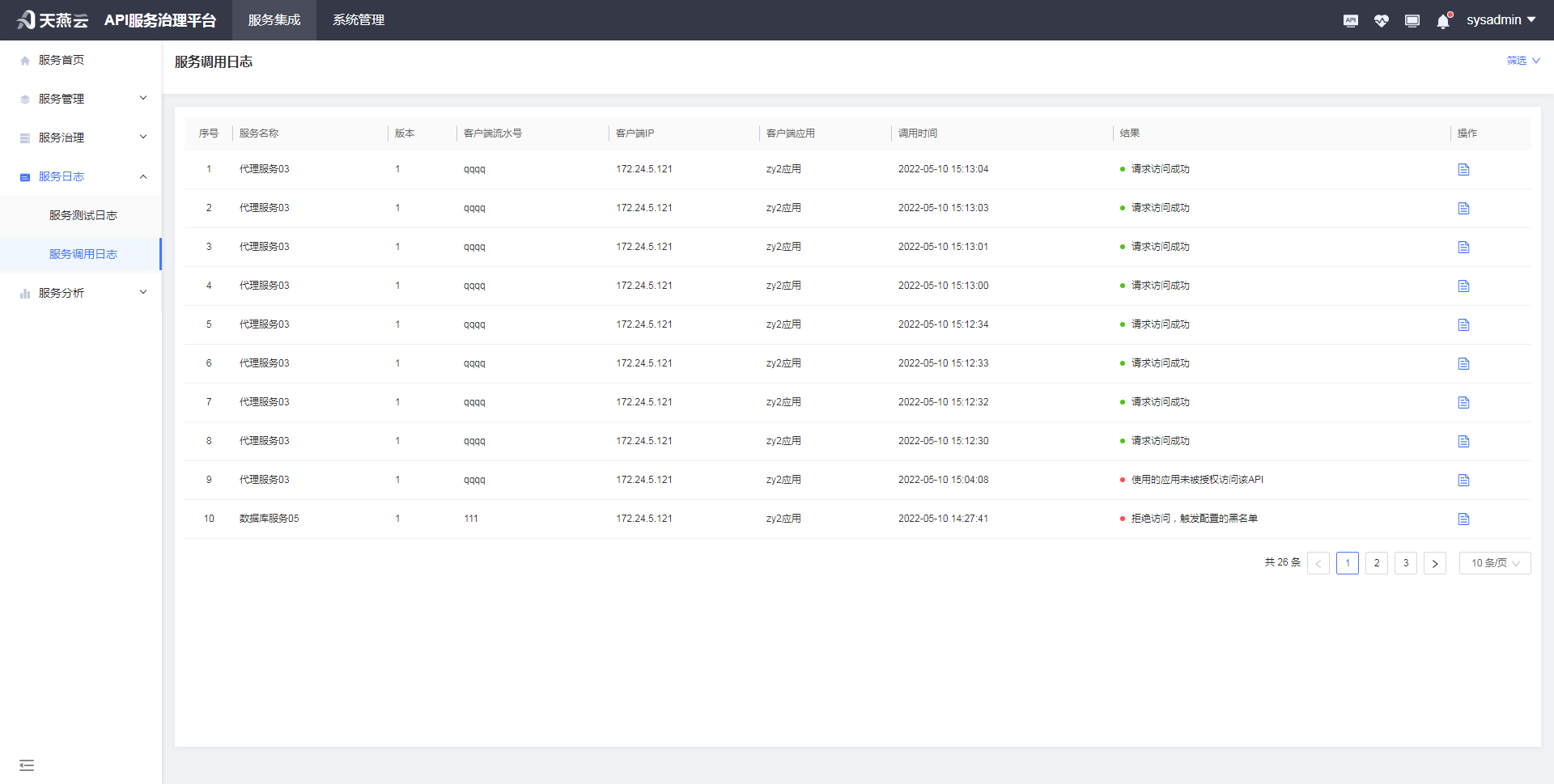This screenshot has width=1554, height=784.
Task: Open log details for 数据库服务05 row
Action: [1463, 519]
